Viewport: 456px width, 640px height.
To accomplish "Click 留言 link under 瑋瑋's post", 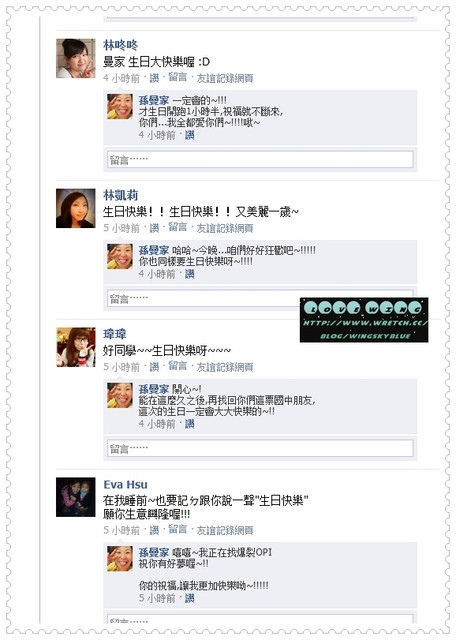I will tap(178, 366).
